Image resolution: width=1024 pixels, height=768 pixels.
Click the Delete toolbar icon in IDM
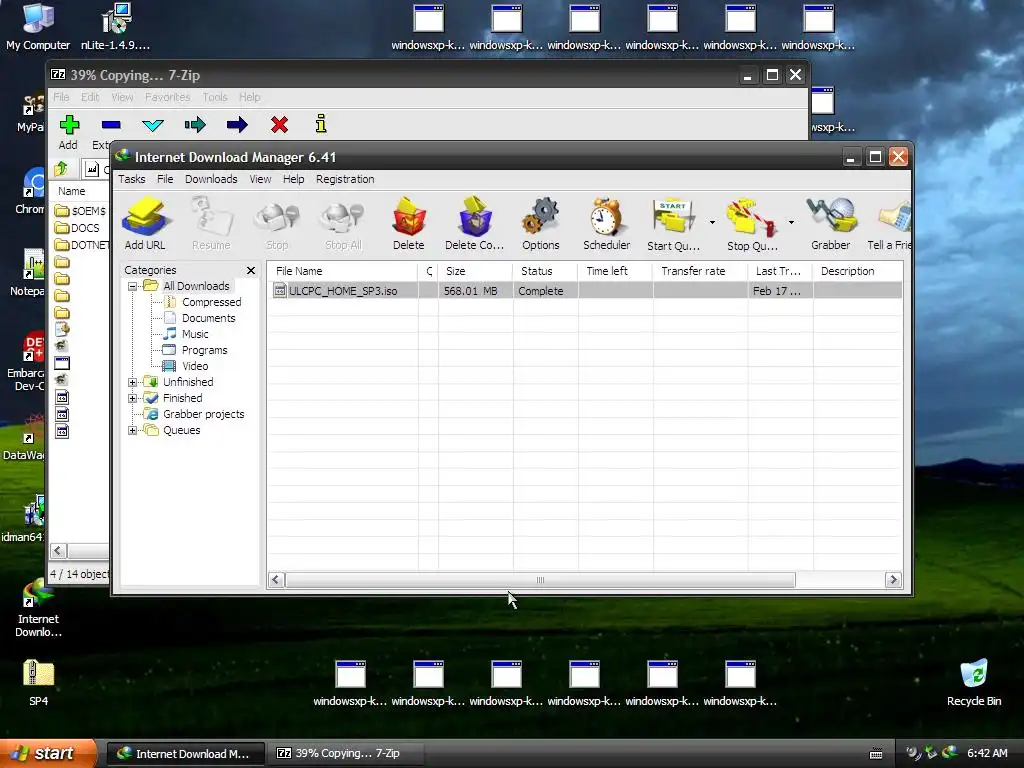[409, 224]
